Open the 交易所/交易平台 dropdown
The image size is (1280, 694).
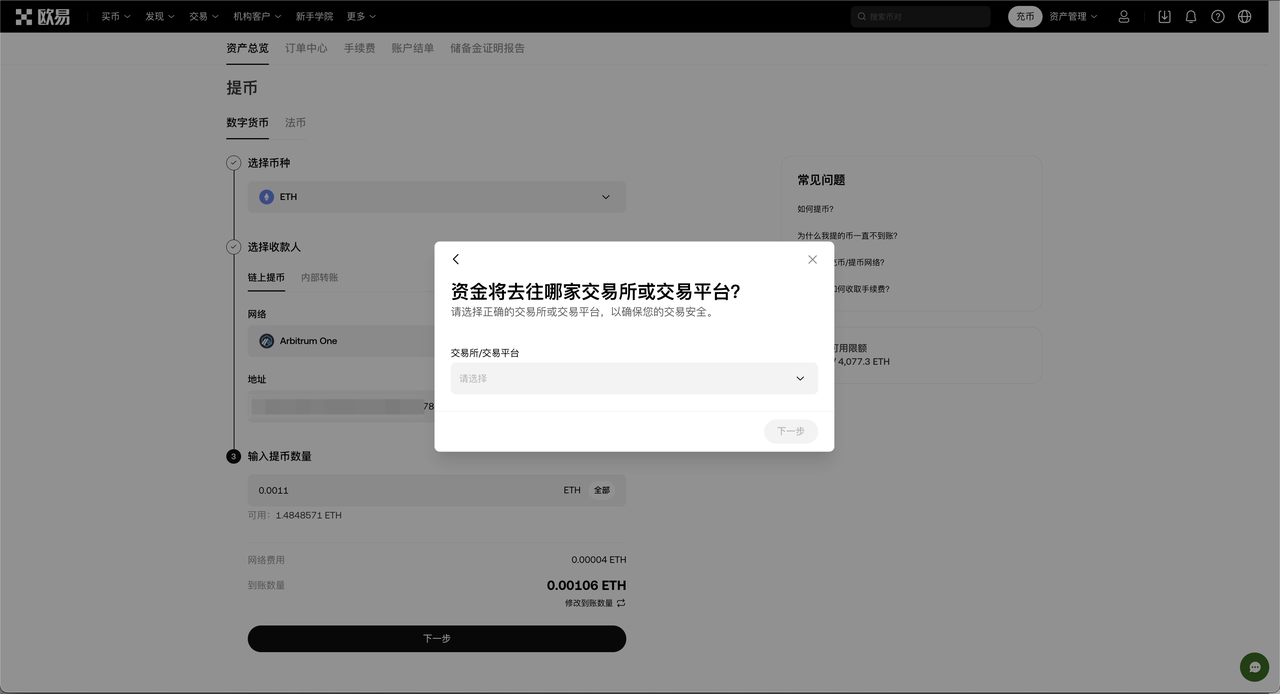(633, 378)
